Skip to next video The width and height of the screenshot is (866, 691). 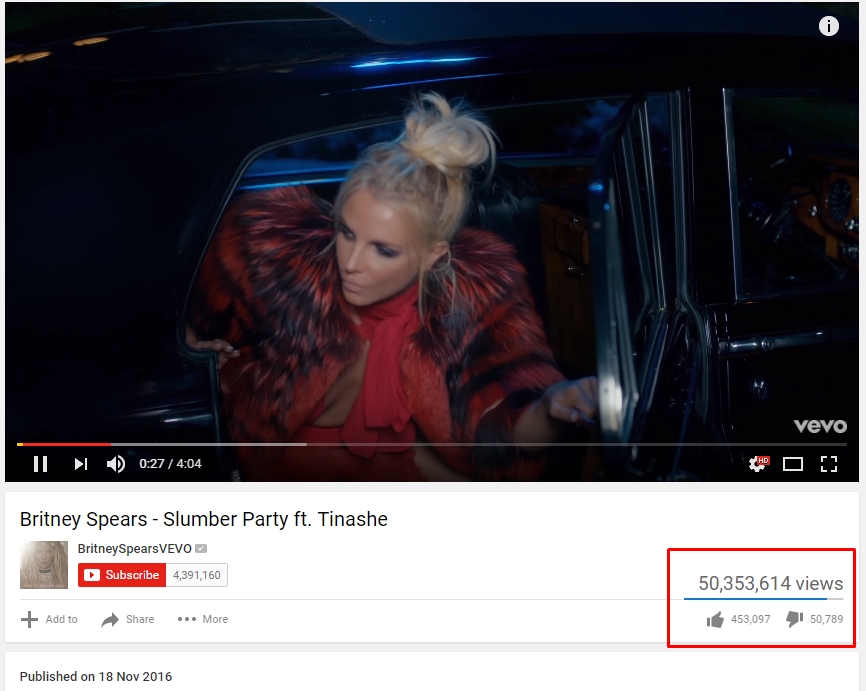click(81, 463)
